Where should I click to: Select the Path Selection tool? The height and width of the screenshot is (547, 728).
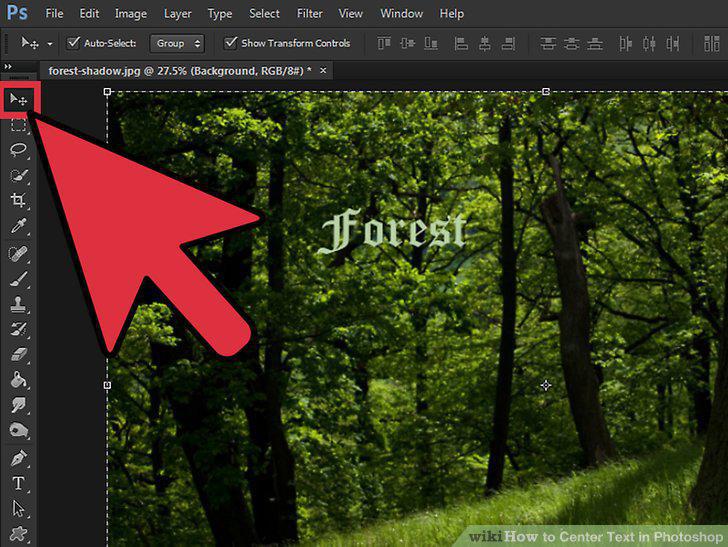pyautogui.click(x=19, y=508)
